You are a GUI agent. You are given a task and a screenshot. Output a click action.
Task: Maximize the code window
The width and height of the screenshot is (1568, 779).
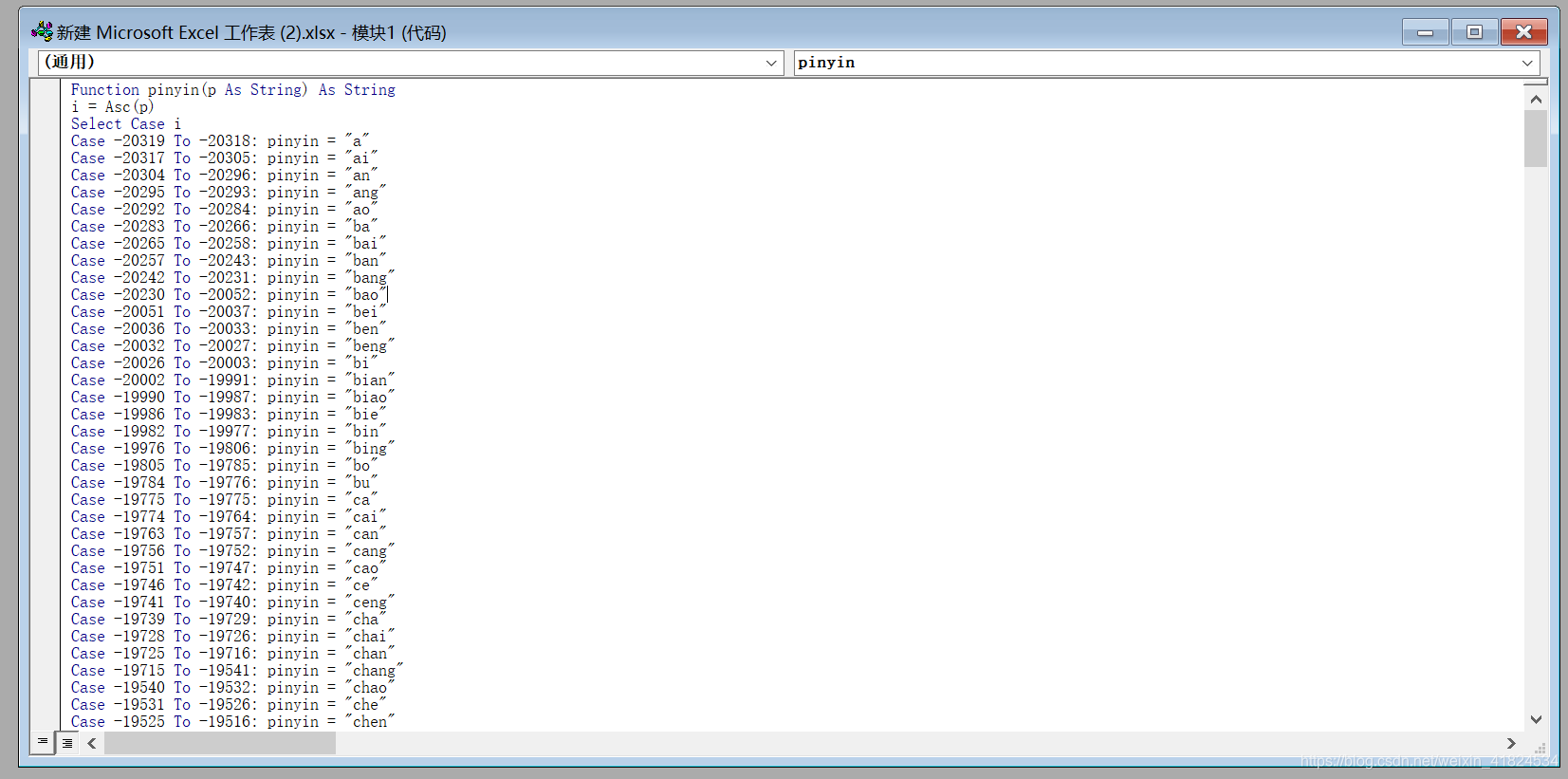pos(1474,32)
